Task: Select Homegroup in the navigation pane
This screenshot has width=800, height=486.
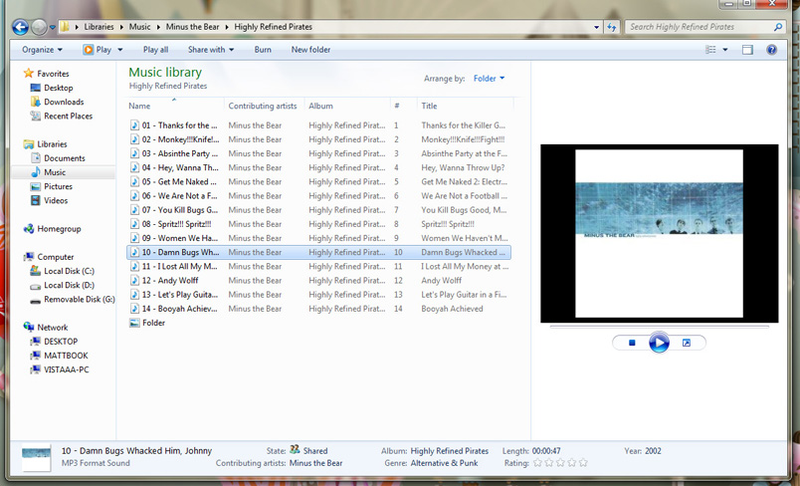Action: (x=59, y=228)
